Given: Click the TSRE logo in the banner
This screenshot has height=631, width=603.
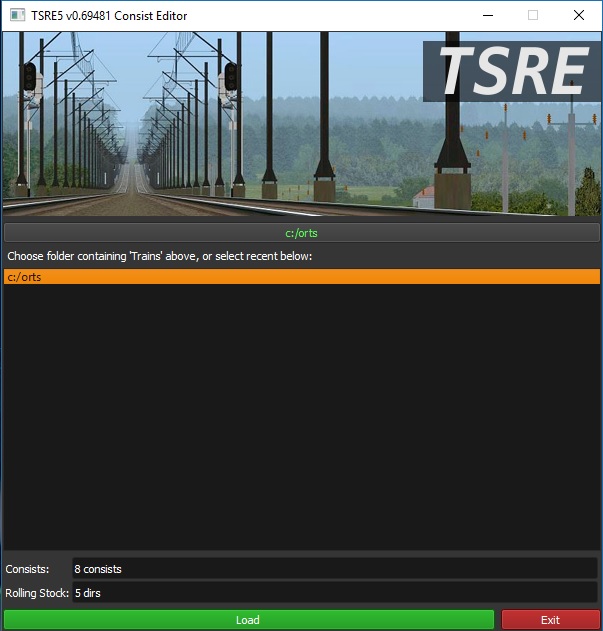Looking at the screenshot, I should click(511, 72).
